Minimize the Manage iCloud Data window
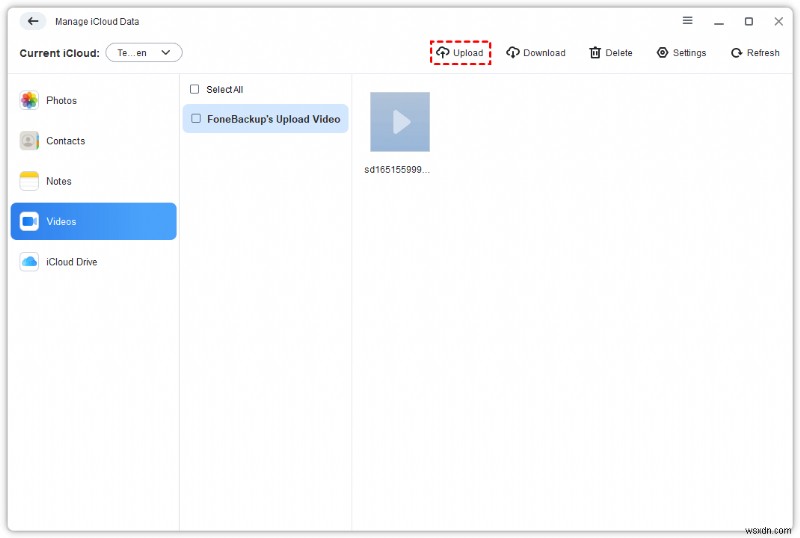800x538 pixels. (x=718, y=21)
